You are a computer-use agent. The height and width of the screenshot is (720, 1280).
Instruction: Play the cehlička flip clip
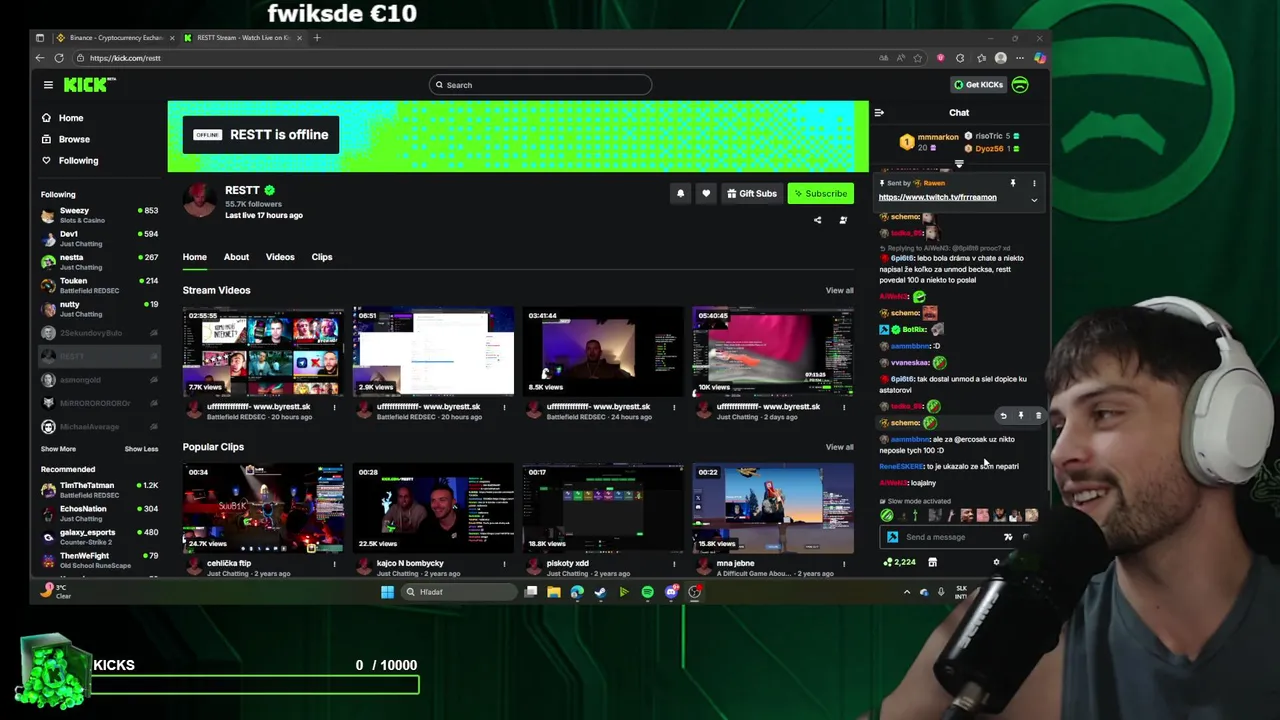pyautogui.click(x=263, y=508)
